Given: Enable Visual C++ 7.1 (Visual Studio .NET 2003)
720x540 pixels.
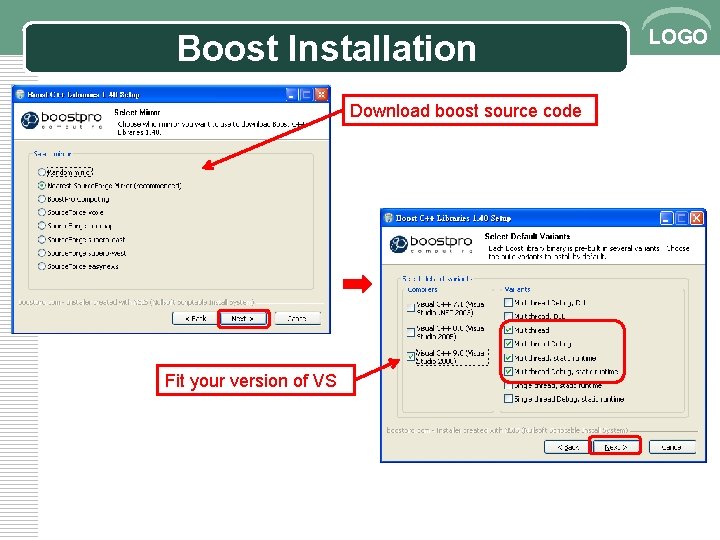Looking at the screenshot, I should 411,308.
